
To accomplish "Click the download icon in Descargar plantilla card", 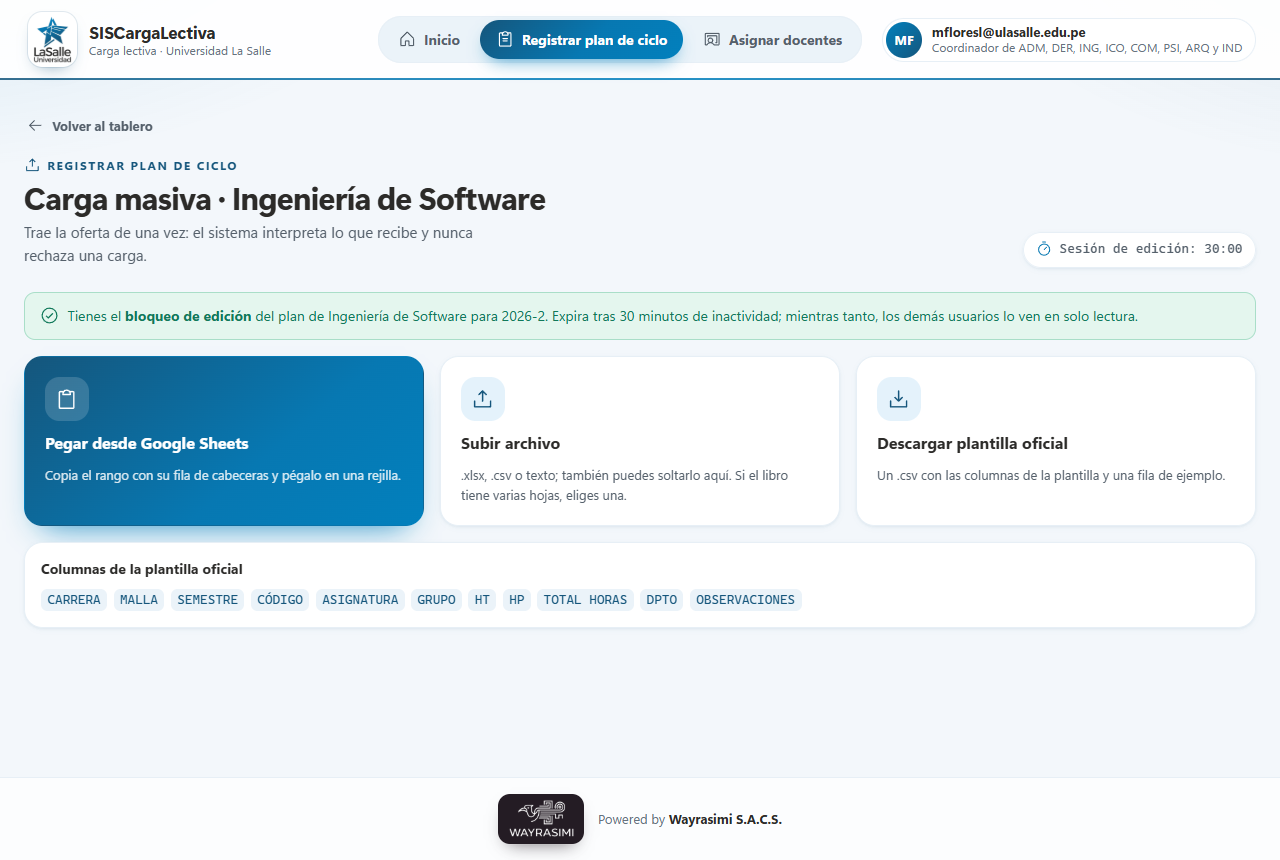I will coord(899,399).
